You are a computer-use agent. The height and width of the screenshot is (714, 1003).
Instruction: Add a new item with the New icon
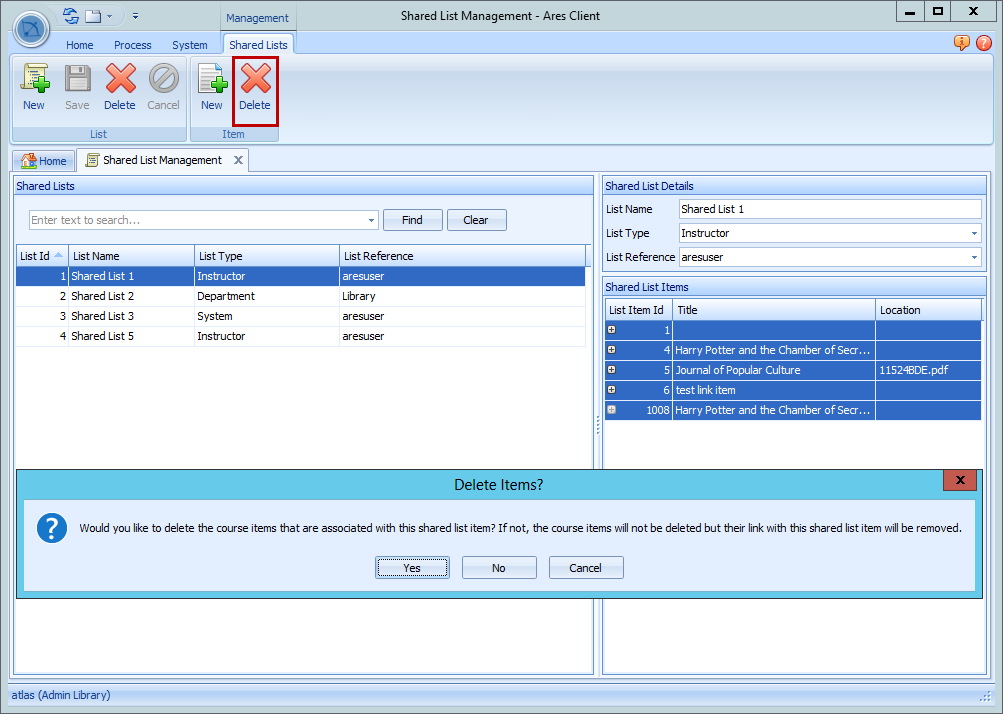coord(211,89)
